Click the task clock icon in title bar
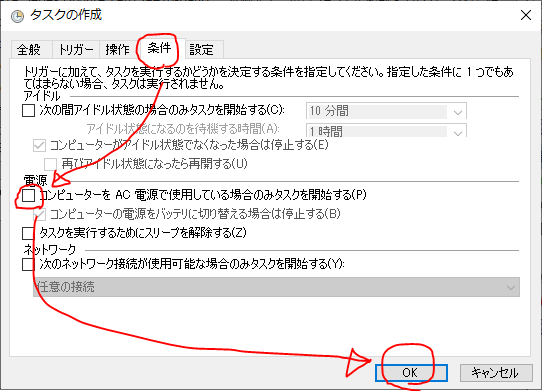 [x=17, y=16]
